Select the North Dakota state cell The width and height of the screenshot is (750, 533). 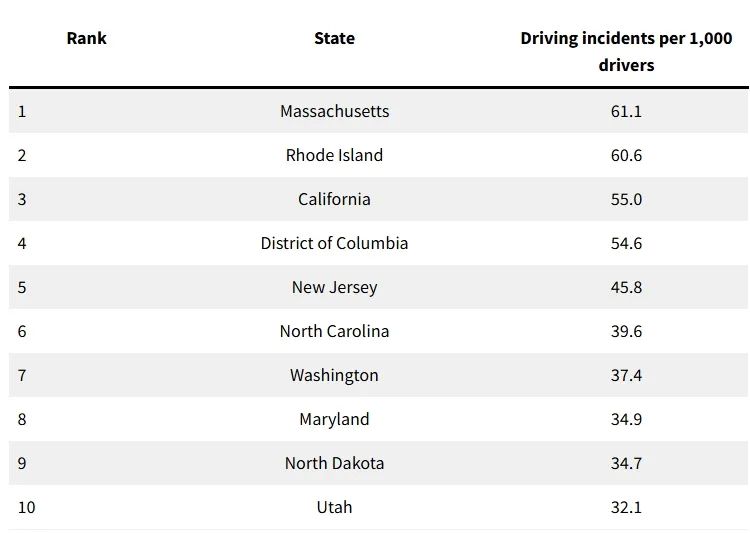pos(334,463)
